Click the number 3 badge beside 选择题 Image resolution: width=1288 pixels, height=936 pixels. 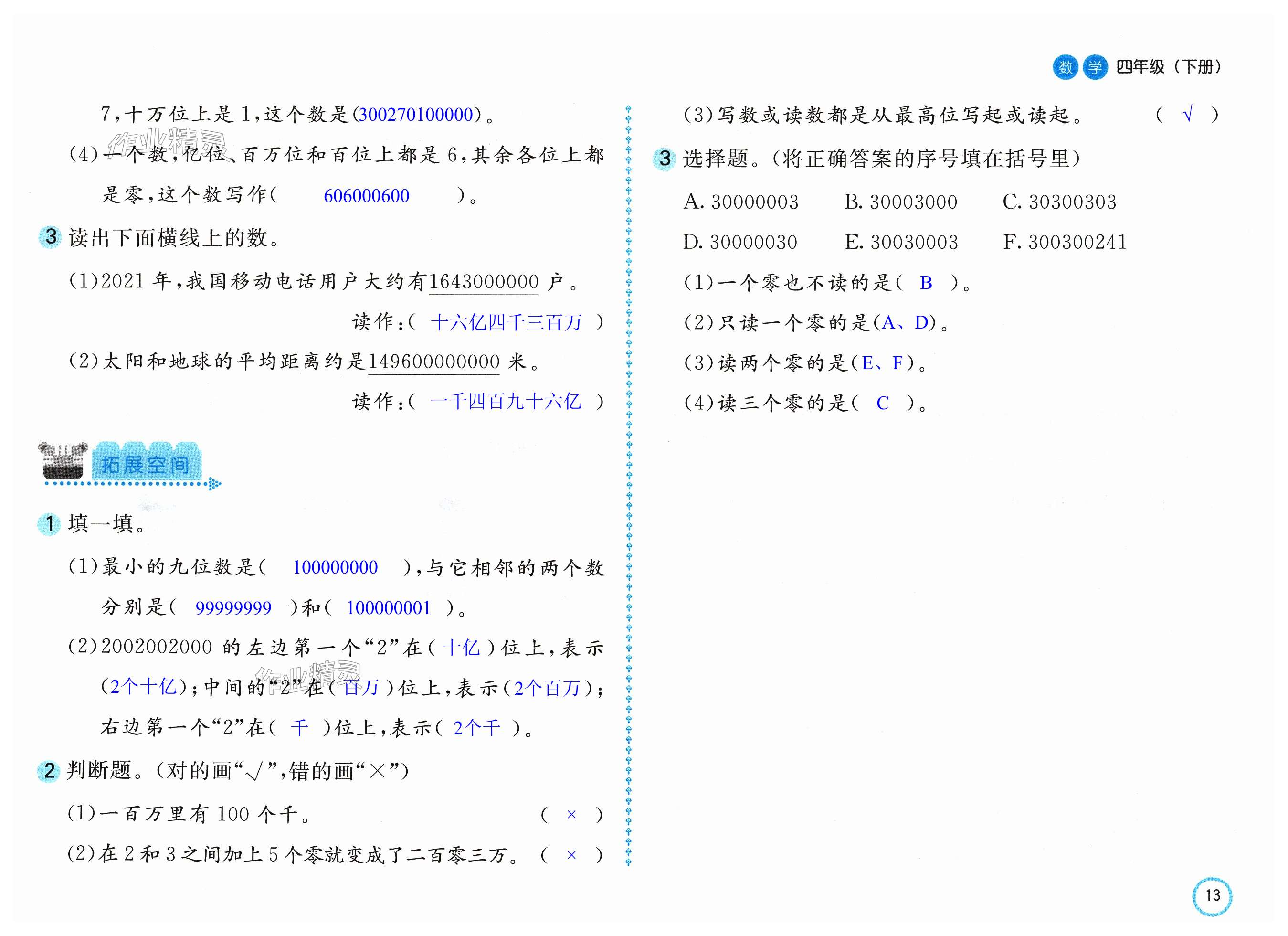tap(664, 159)
